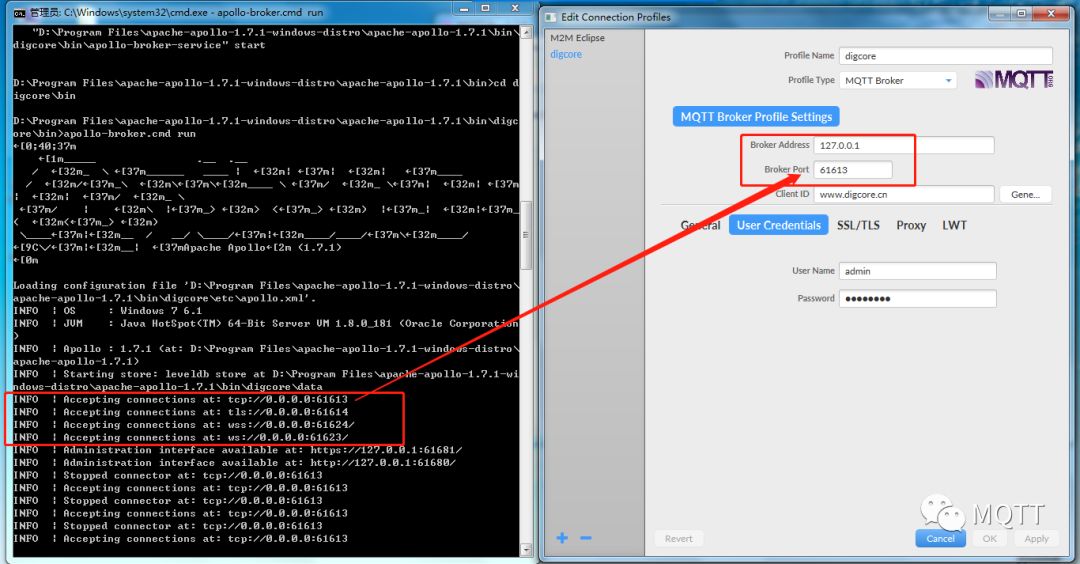Click the wss://0.0.0.0:61624/ text in cmd
This screenshot has width=1080, height=564.
pyautogui.click(x=291, y=425)
